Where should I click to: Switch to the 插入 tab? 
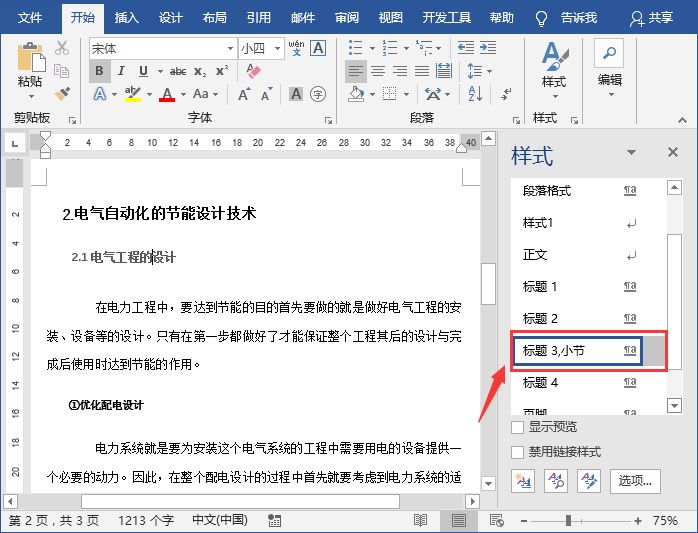click(x=126, y=18)
